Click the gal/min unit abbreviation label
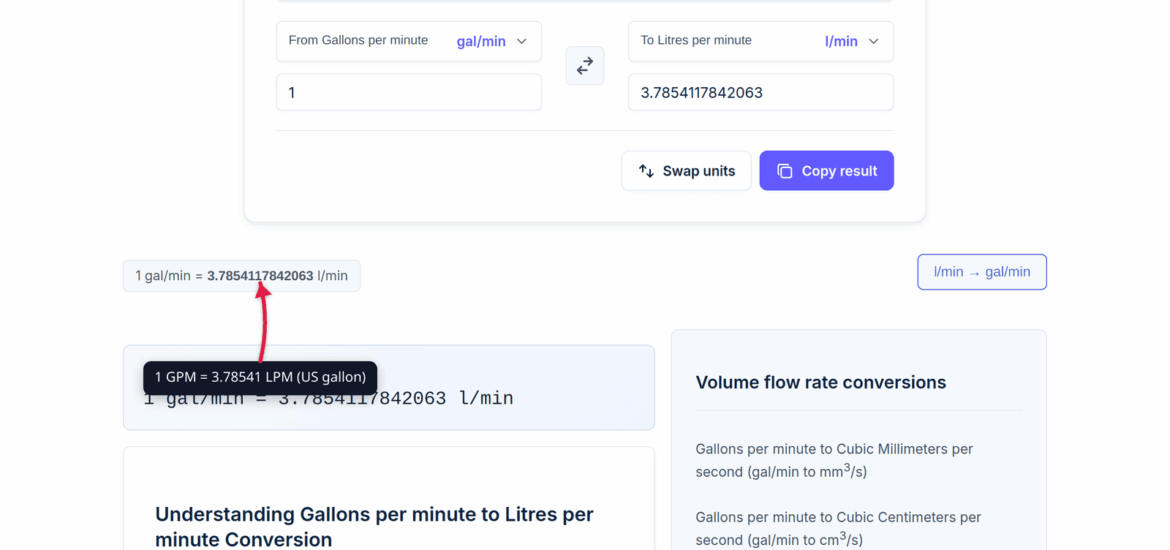The width and height of the screenshot is (1170, 550). pyautogui.click(x=481, y=41)
